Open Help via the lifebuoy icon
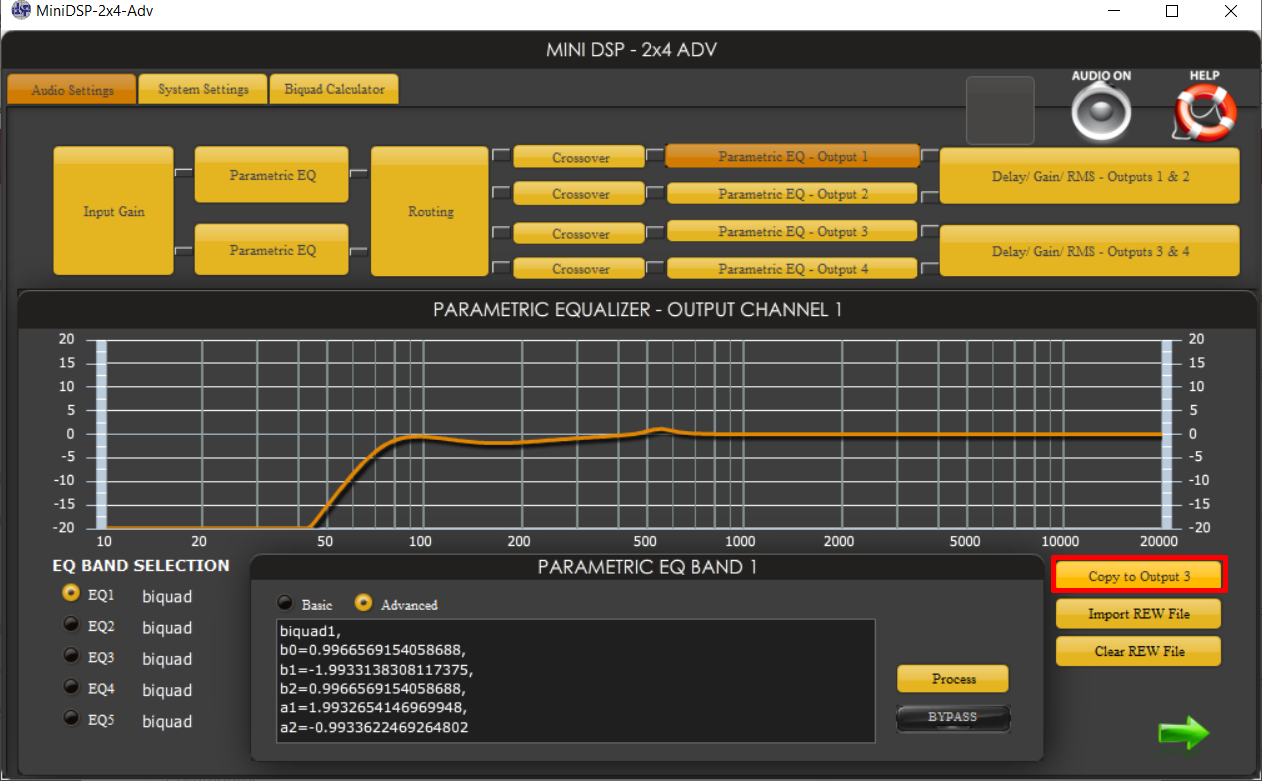Viewport: 1262px width, 781px height. pyautogui.click(x=1204, y=112)
